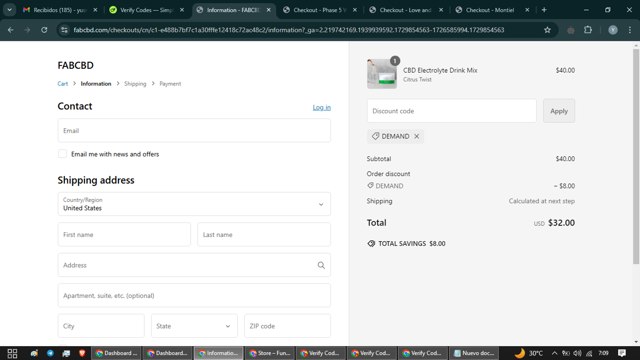Open the Chrome three-dot menu
Screen dimensions: 640x360
tap(630, 30)
